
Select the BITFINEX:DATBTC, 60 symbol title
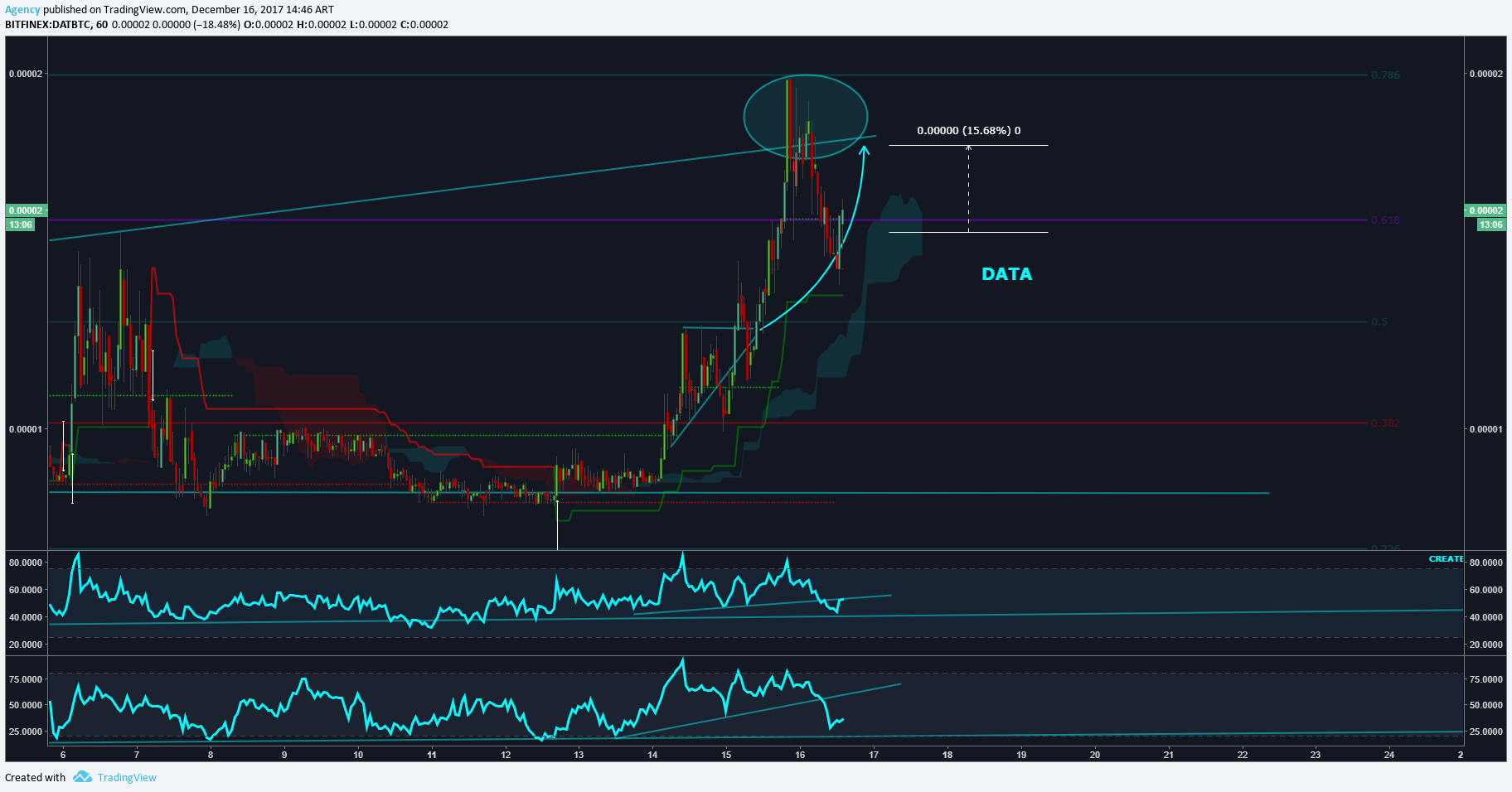(56, 25)
